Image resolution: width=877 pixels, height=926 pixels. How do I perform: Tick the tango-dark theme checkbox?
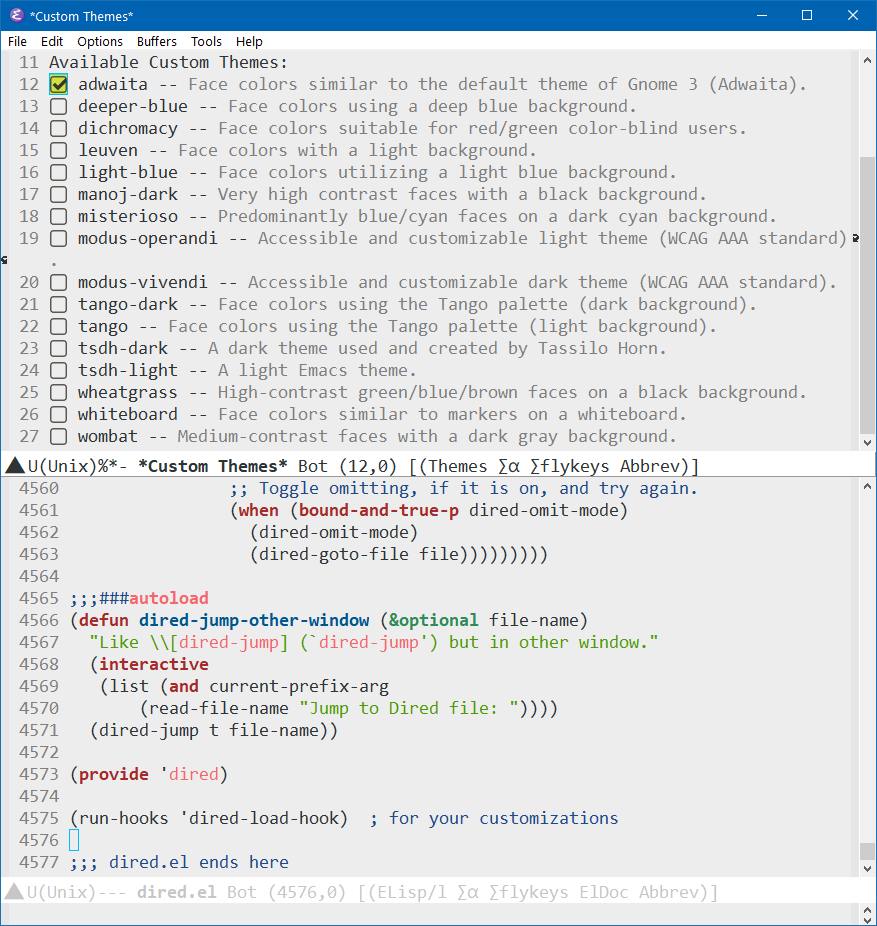[x=58, y=304]
